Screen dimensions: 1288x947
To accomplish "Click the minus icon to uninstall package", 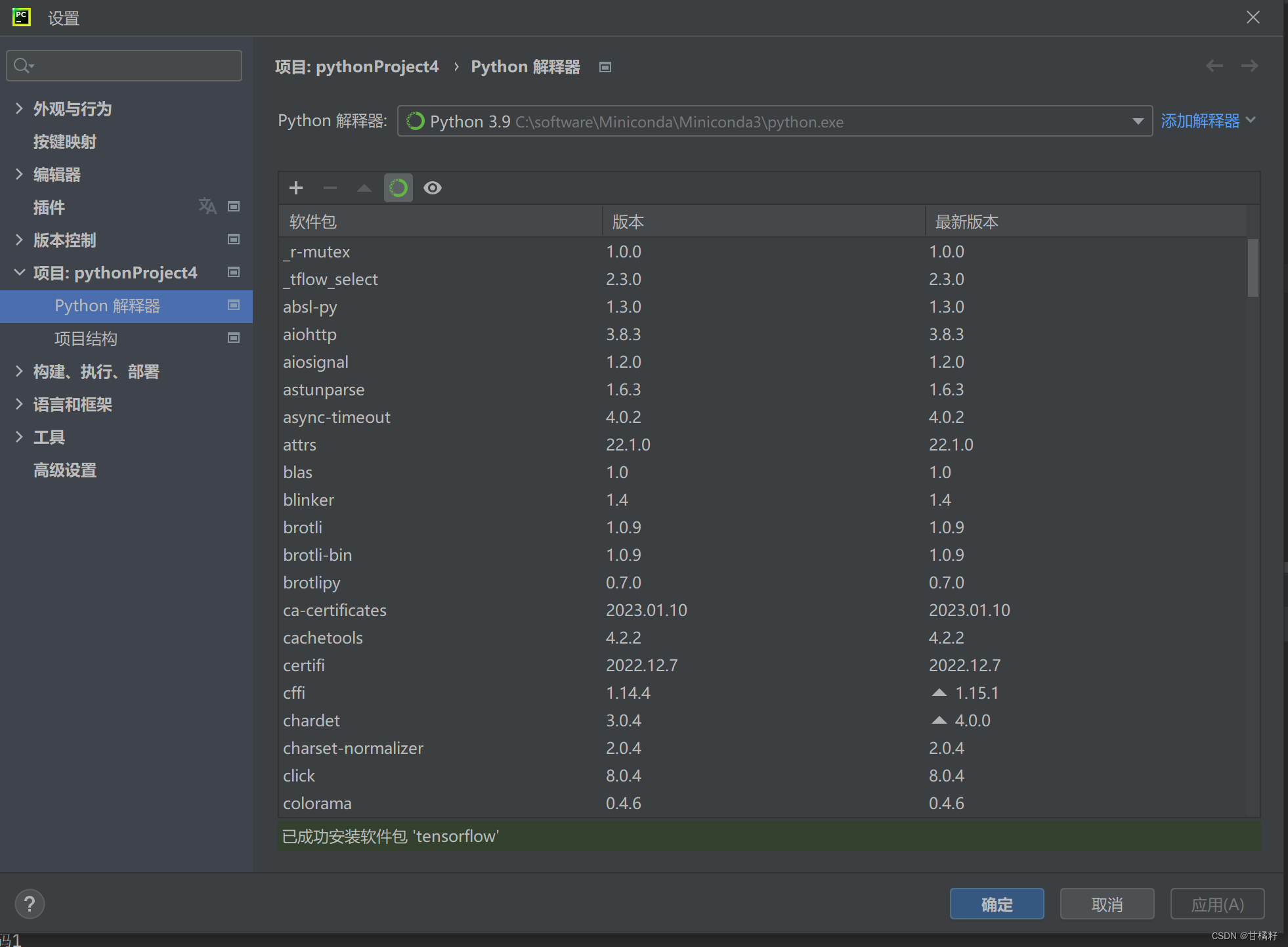I will click(330, 188).
